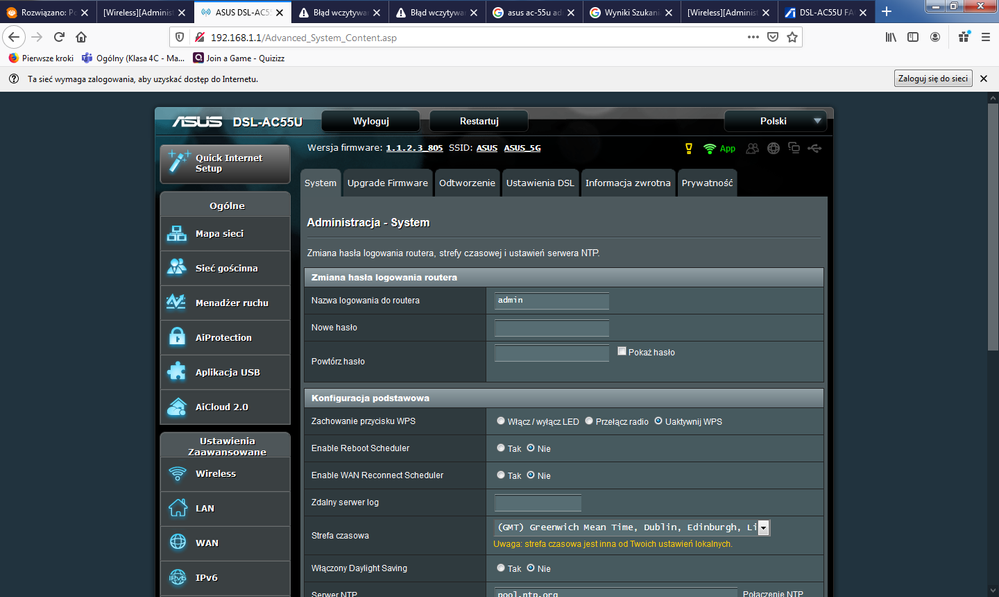Viewport: 999px width, 597px height.
Task: Check the Pokaż hasło box
Action: [x=622, y=351]
